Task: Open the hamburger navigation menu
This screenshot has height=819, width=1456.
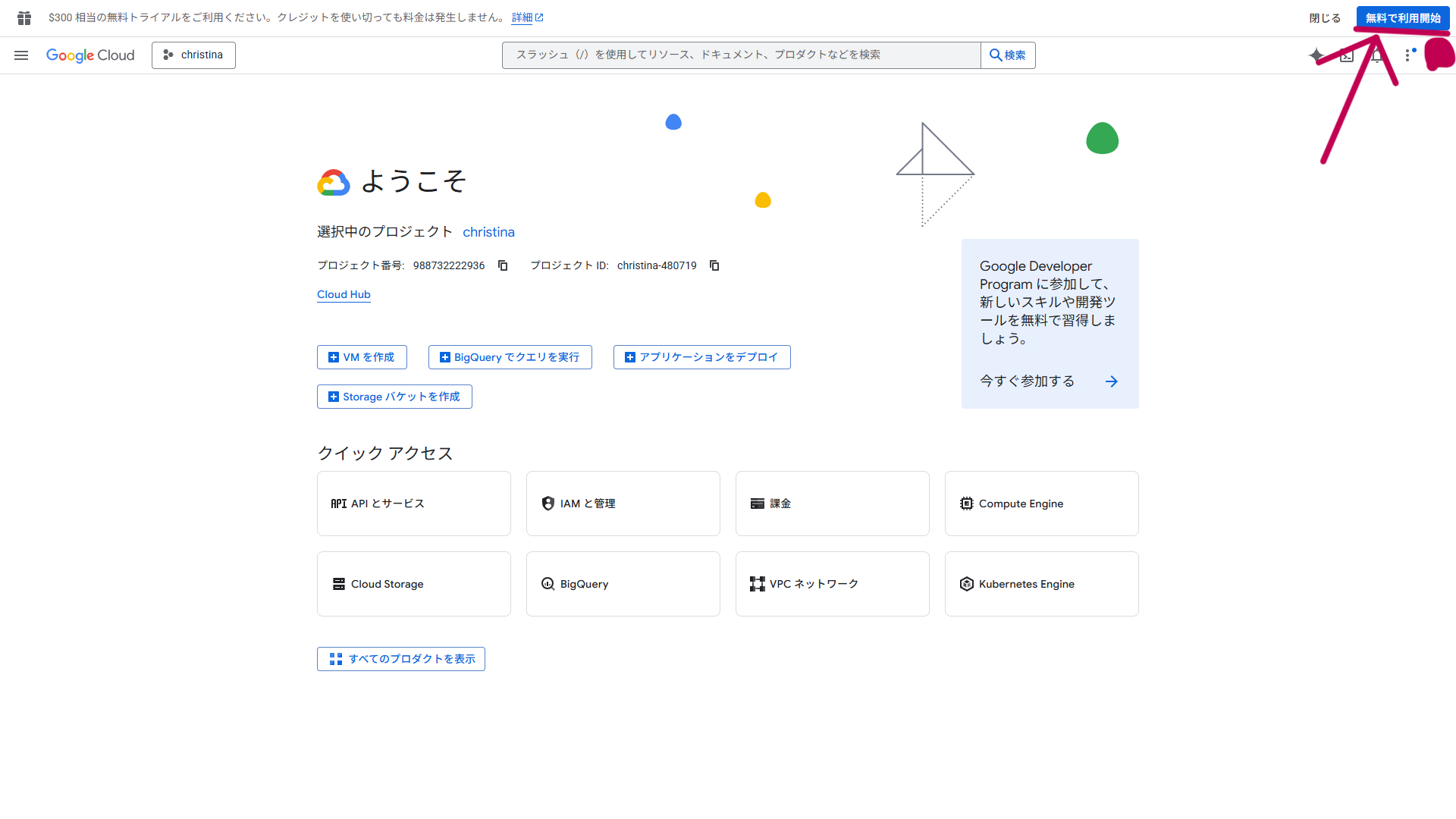Action: [21, 55]
